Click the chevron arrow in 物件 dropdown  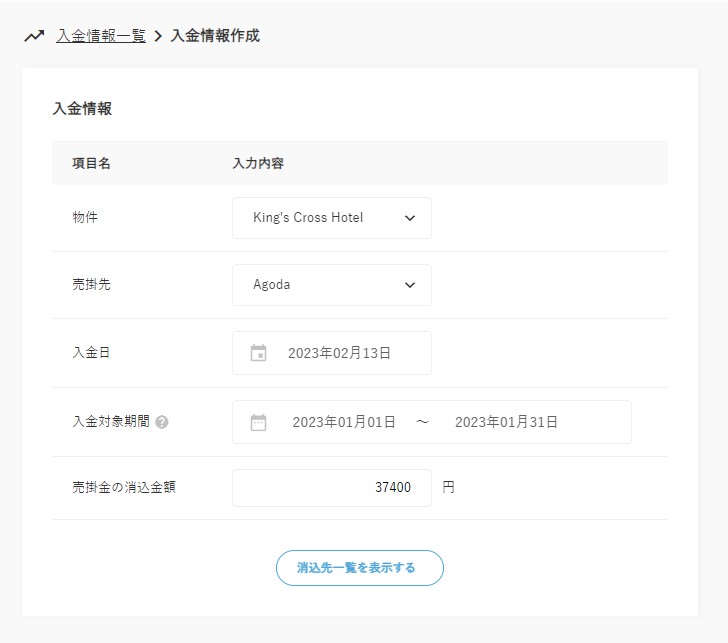(x=410, y=218)
